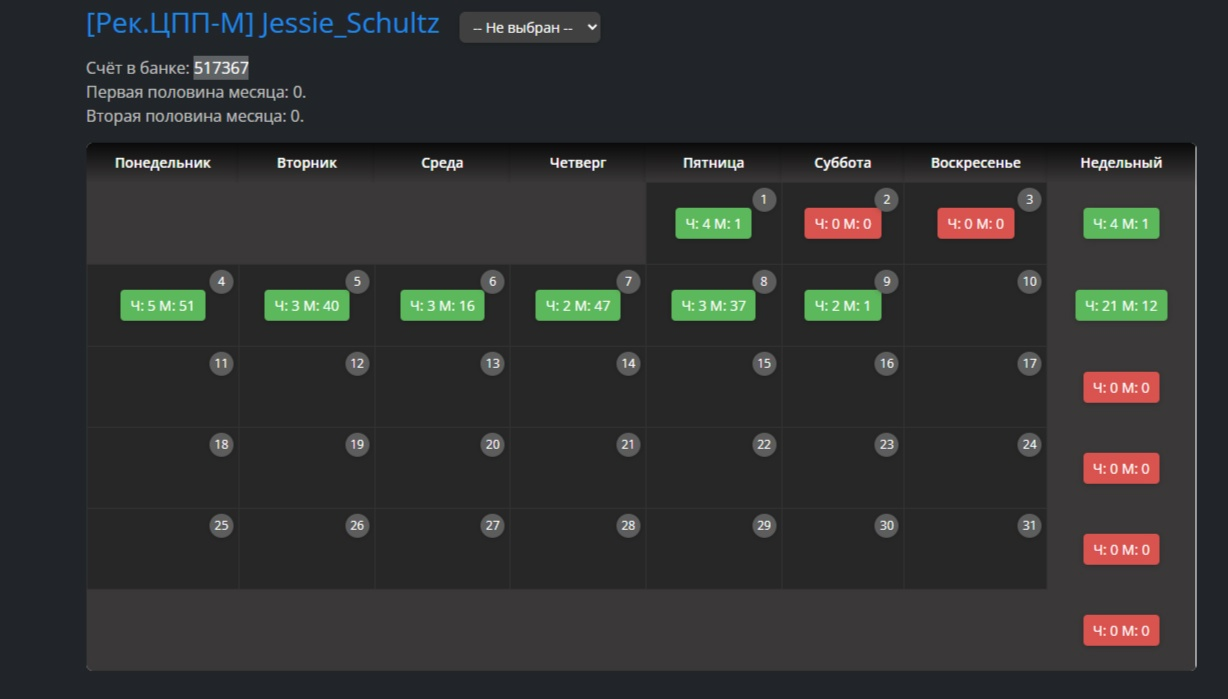Screen dimensions: 1228x699
Task: Click the day 28 number circle
Action: point(628,526)
